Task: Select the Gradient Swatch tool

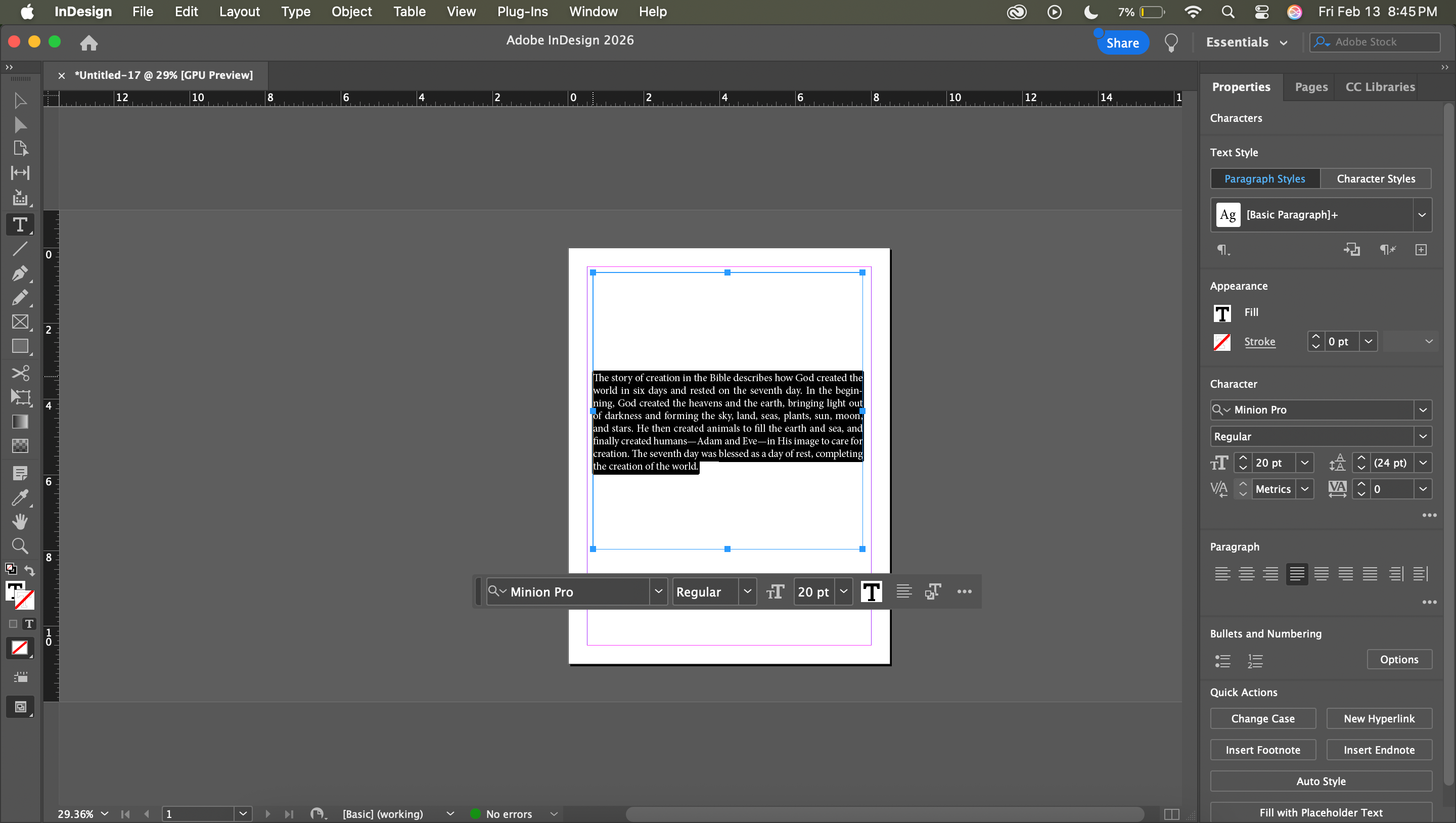Action: pyautogui.click(x=20, y=422)
